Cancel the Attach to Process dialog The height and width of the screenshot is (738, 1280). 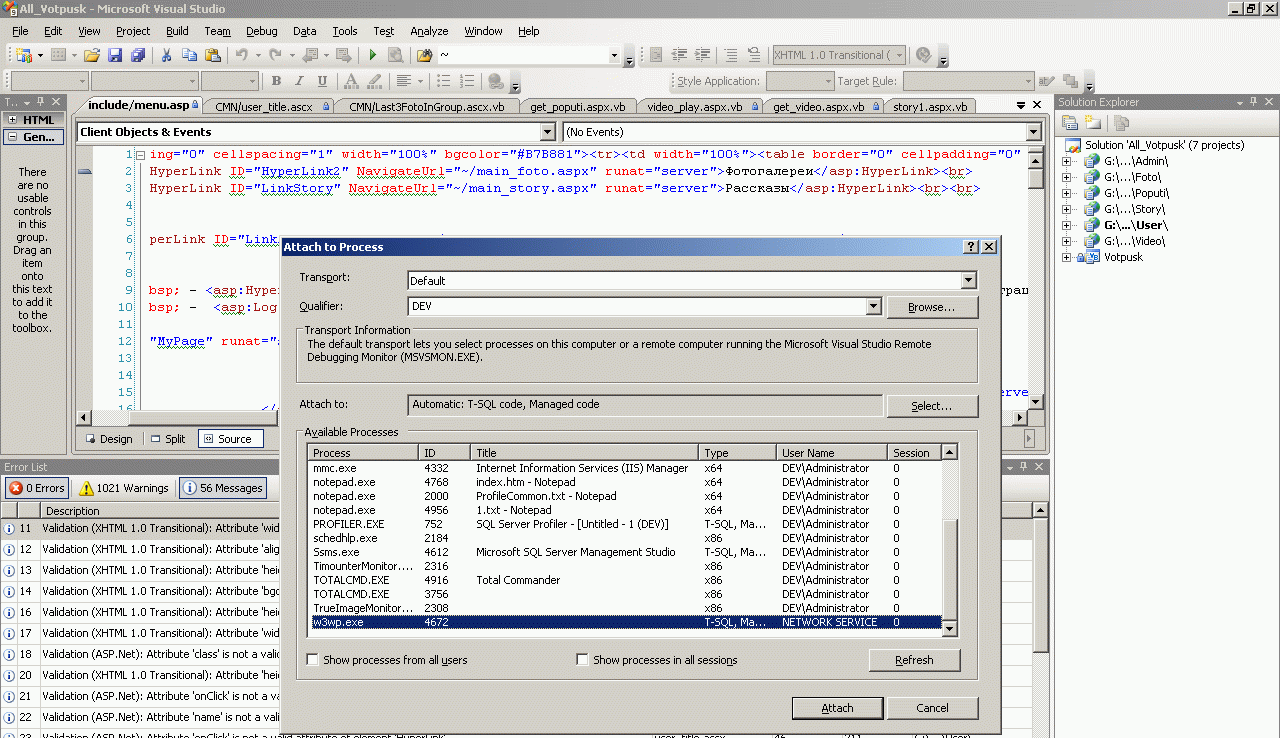(x=932, y=708)
